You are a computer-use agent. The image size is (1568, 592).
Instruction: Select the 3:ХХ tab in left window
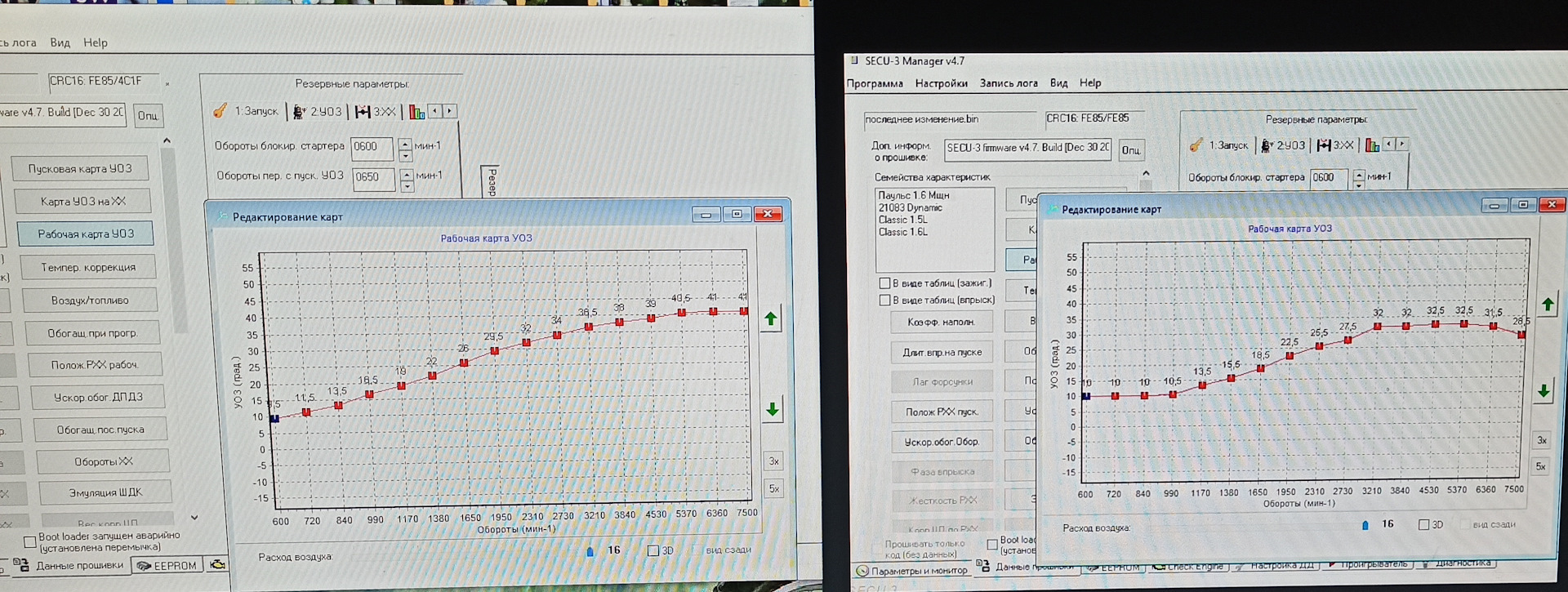point(375,112)
